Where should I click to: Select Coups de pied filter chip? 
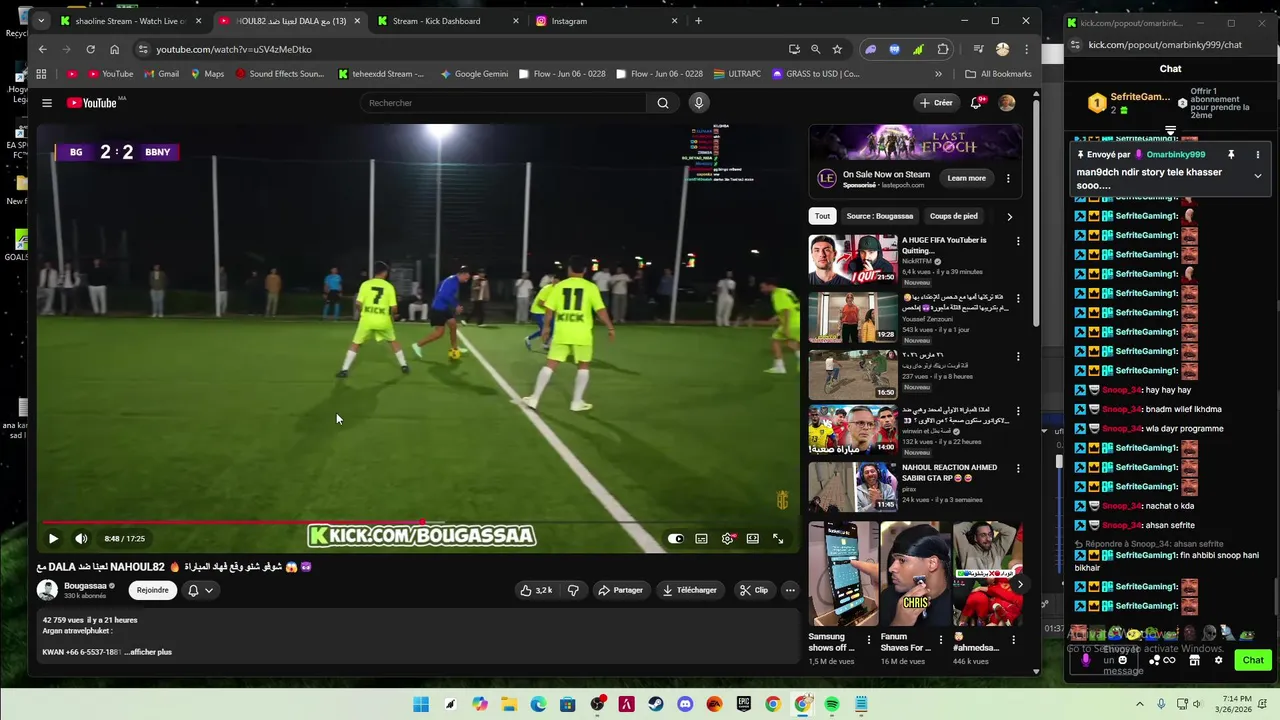tap(953, 216)
